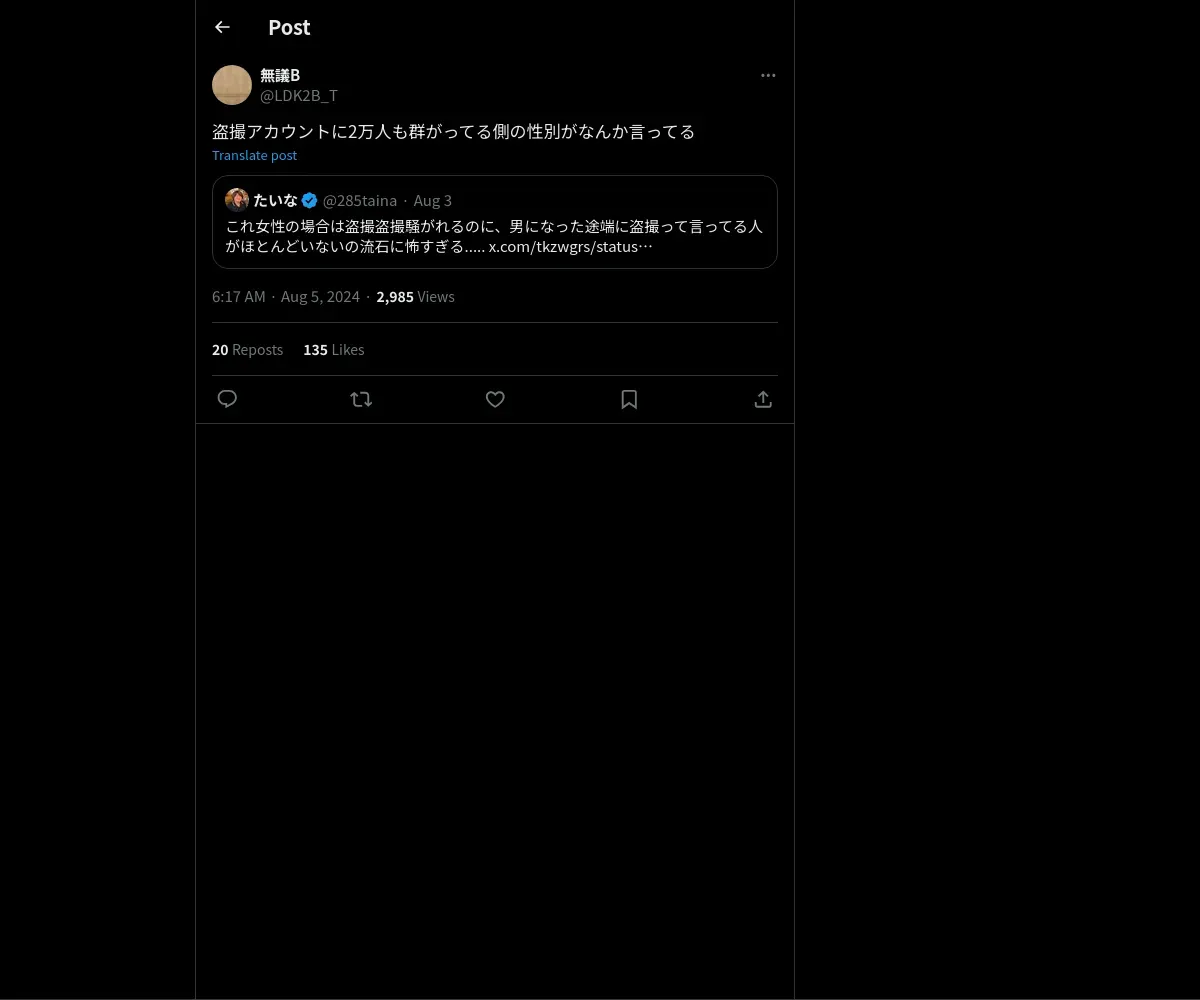Click the 6:17 AM Aug 5, 2024 timestamp
The image size is (1200, 1000).
click(286, 296)
